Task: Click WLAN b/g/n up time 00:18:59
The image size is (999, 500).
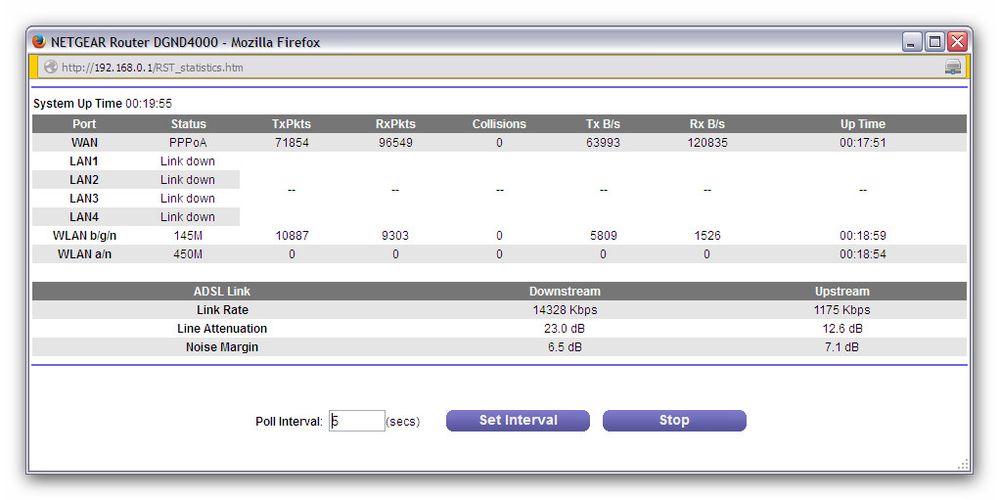Action: (x=863, y=236)
